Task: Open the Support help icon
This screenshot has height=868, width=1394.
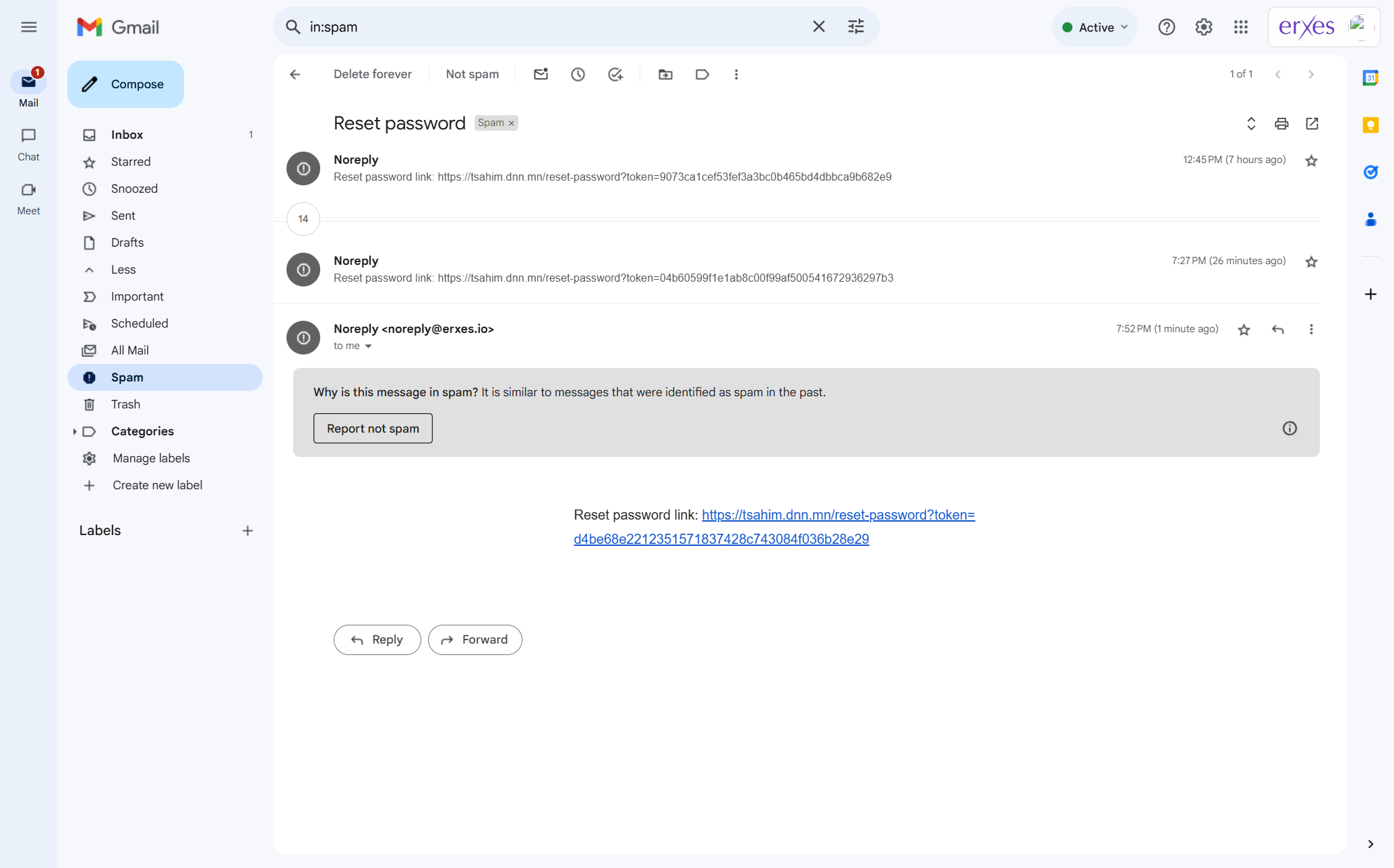Action: tap(1167, 27)
